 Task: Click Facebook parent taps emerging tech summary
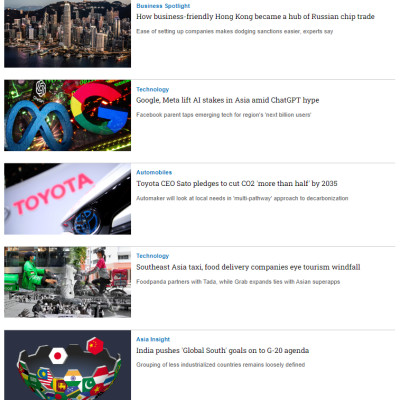click(224, 115)
